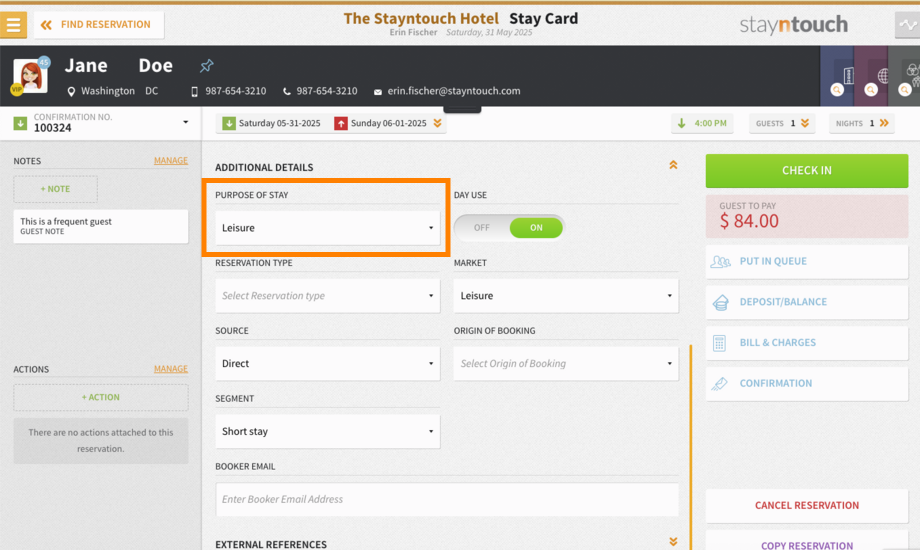
Task: Put the reservation in queue
Action: [x=807, y=261]
